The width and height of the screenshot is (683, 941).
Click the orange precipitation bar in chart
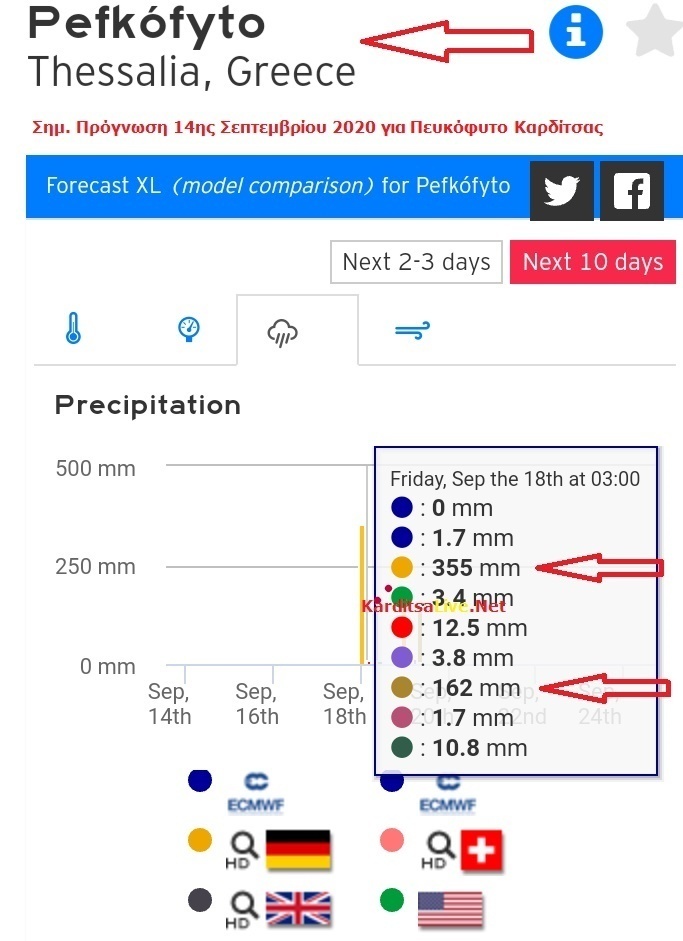[x=362, y=595]
